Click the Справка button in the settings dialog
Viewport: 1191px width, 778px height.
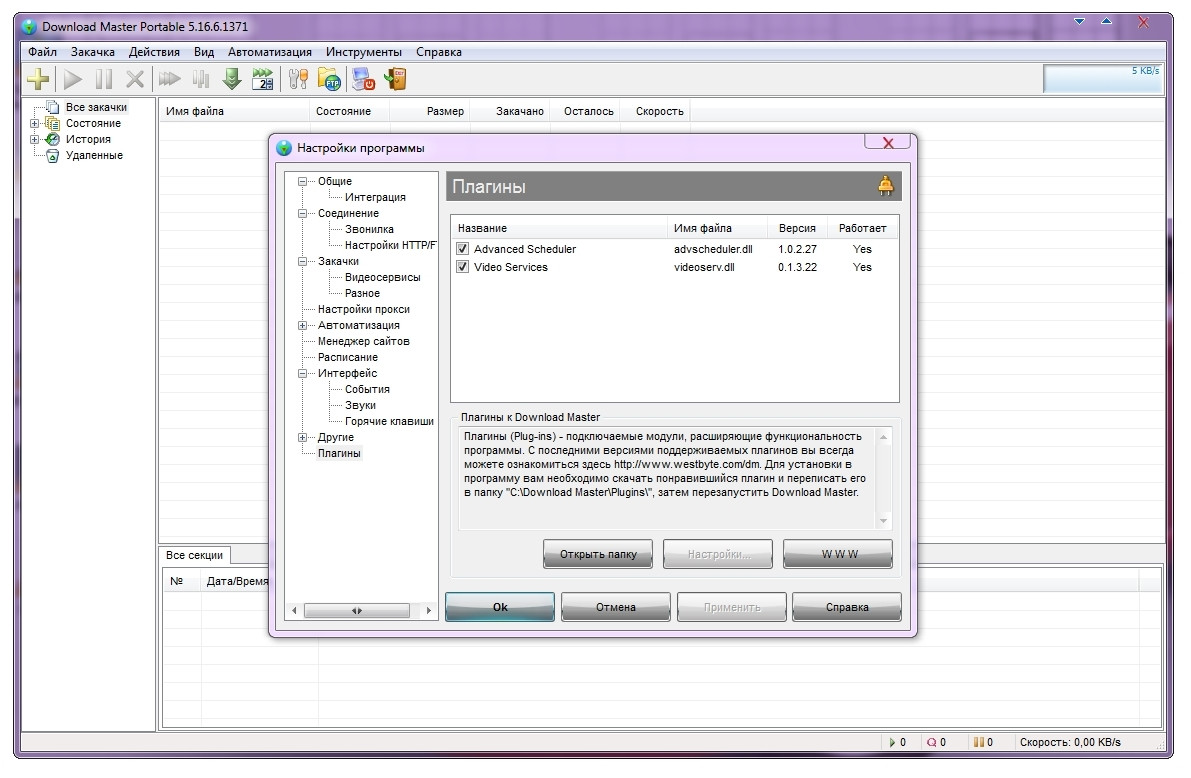coord(847,607)
